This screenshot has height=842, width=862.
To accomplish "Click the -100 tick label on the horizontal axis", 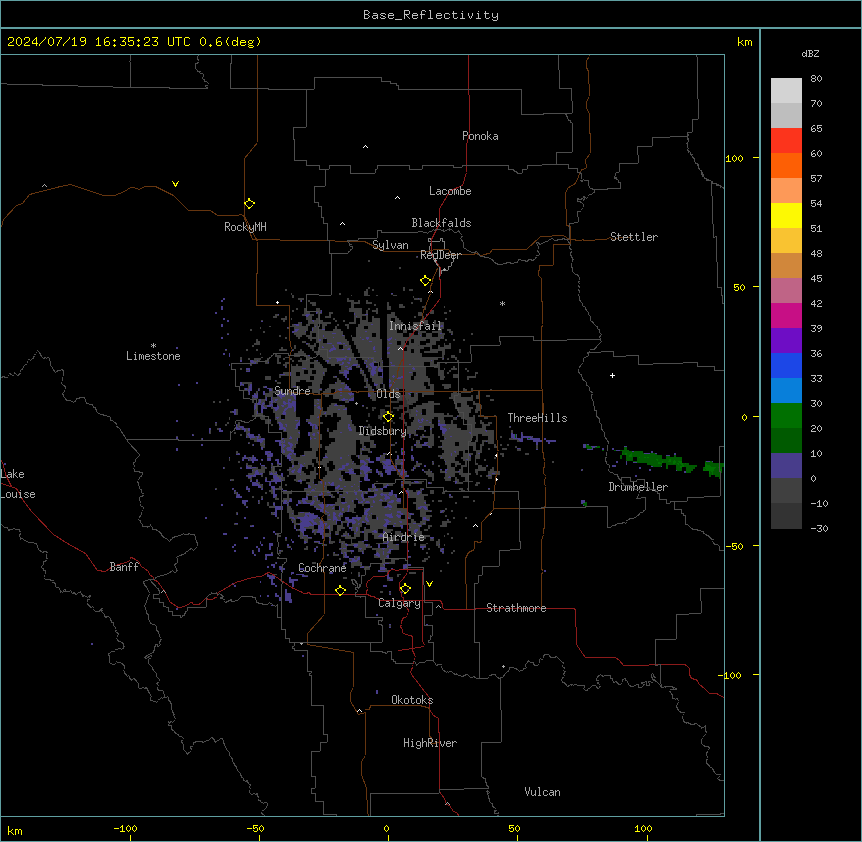I will pyautogui.click(x=125, y=828).
